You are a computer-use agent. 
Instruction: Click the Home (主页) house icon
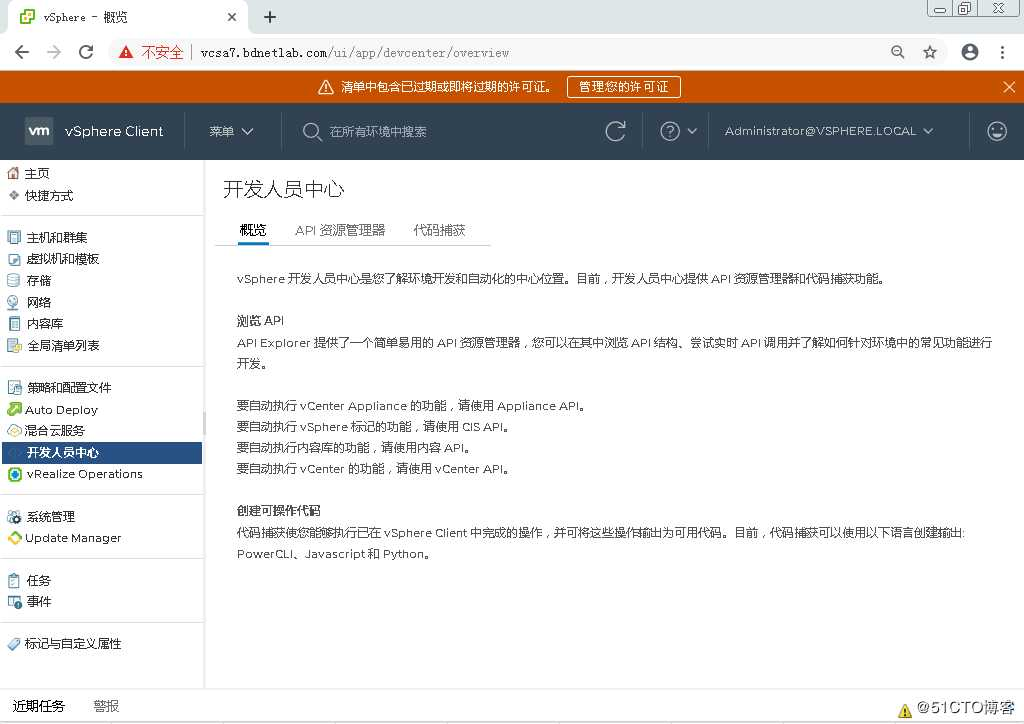pyautogui.click(x=13, y=173)
